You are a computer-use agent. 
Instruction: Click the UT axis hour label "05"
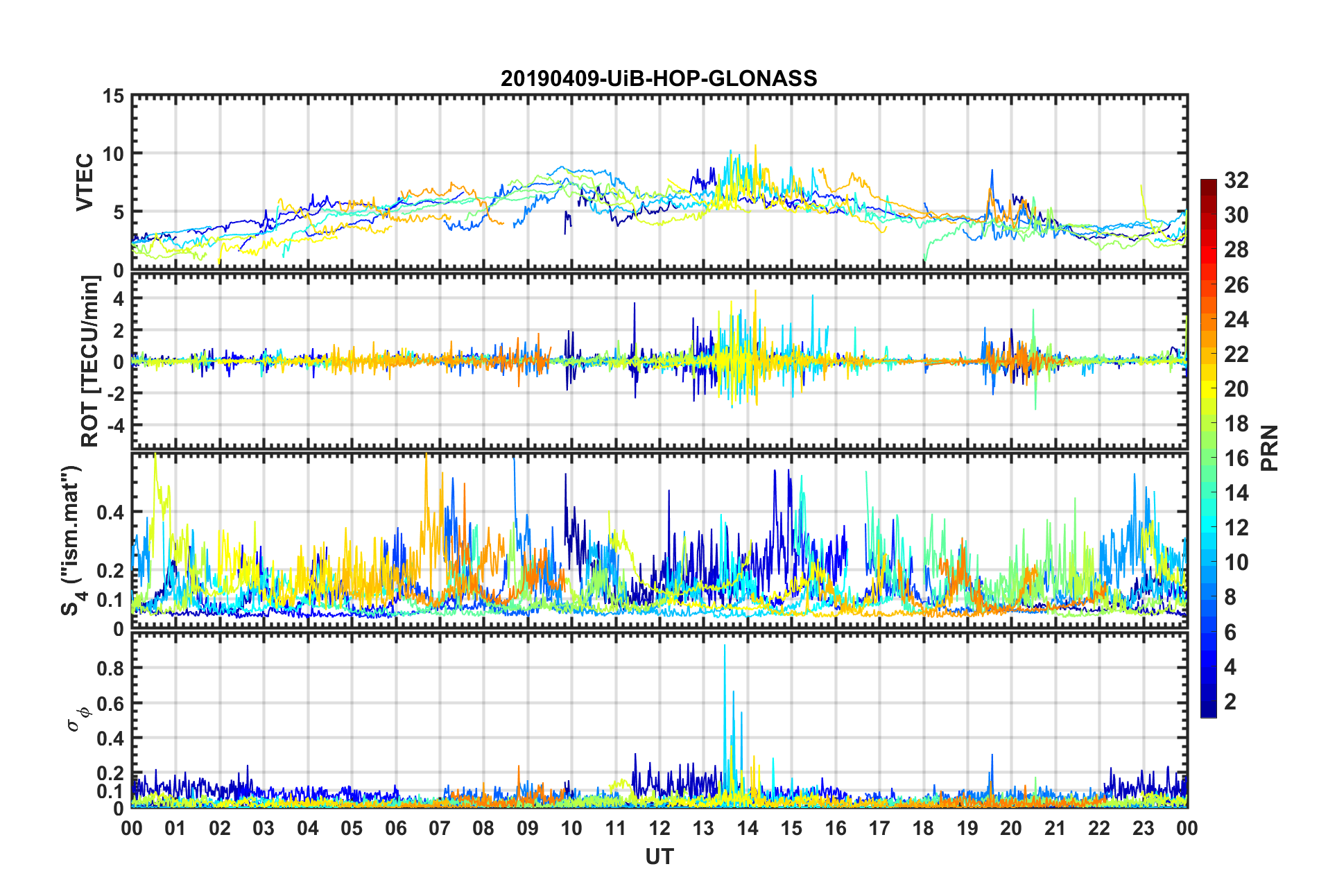pos(352,828)
